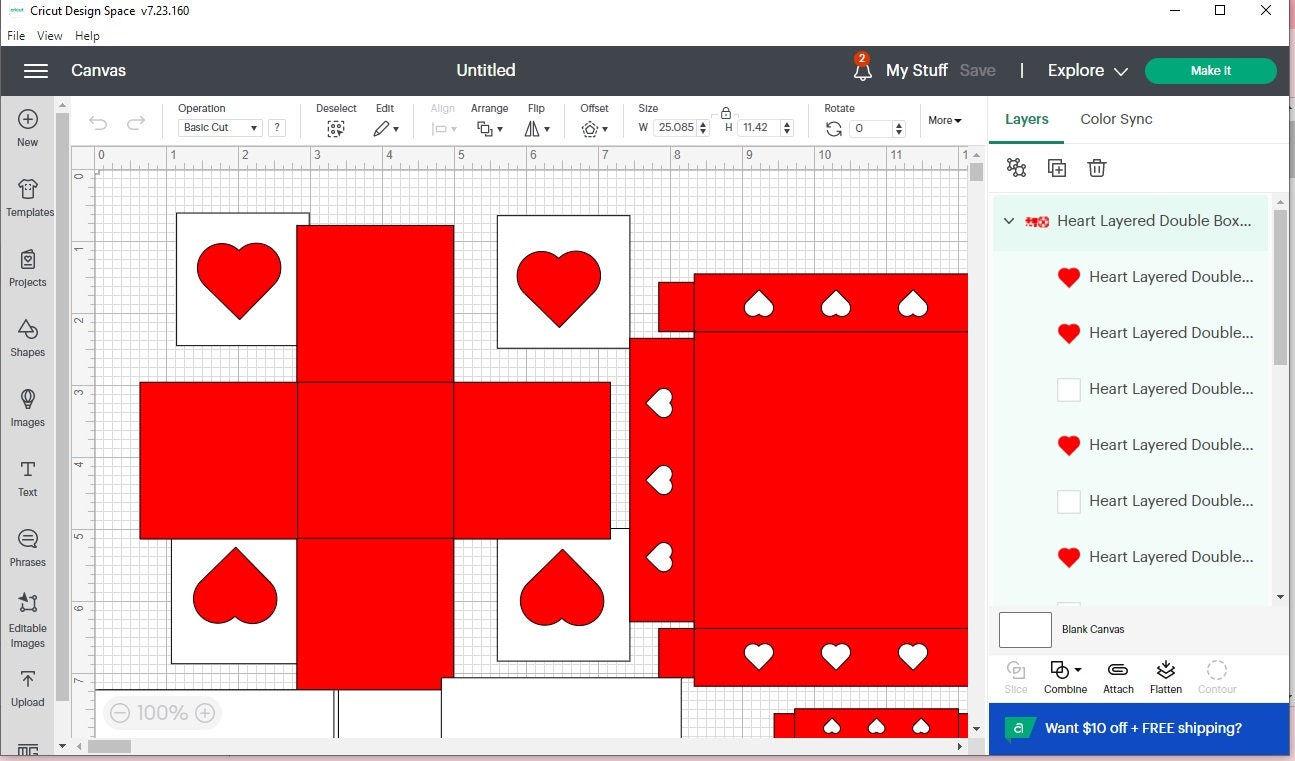The width and height of the screenshot is (1295, 761).
Task: Collapse the Heart Layered Double Box group
Action: click(x=1009, y=221)
